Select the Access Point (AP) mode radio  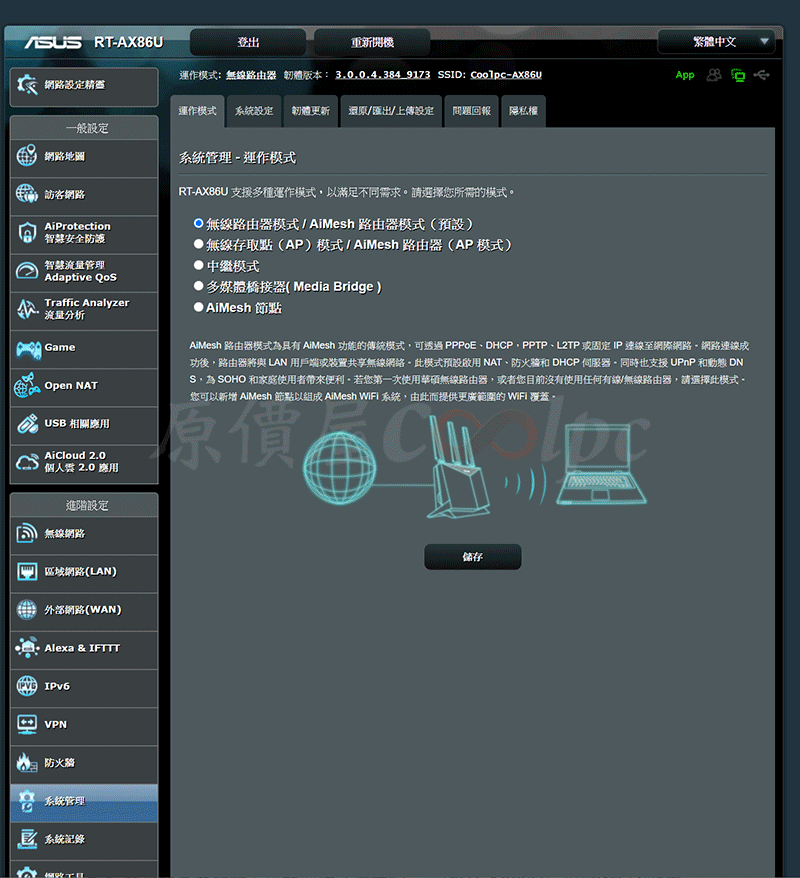point(198,244)
